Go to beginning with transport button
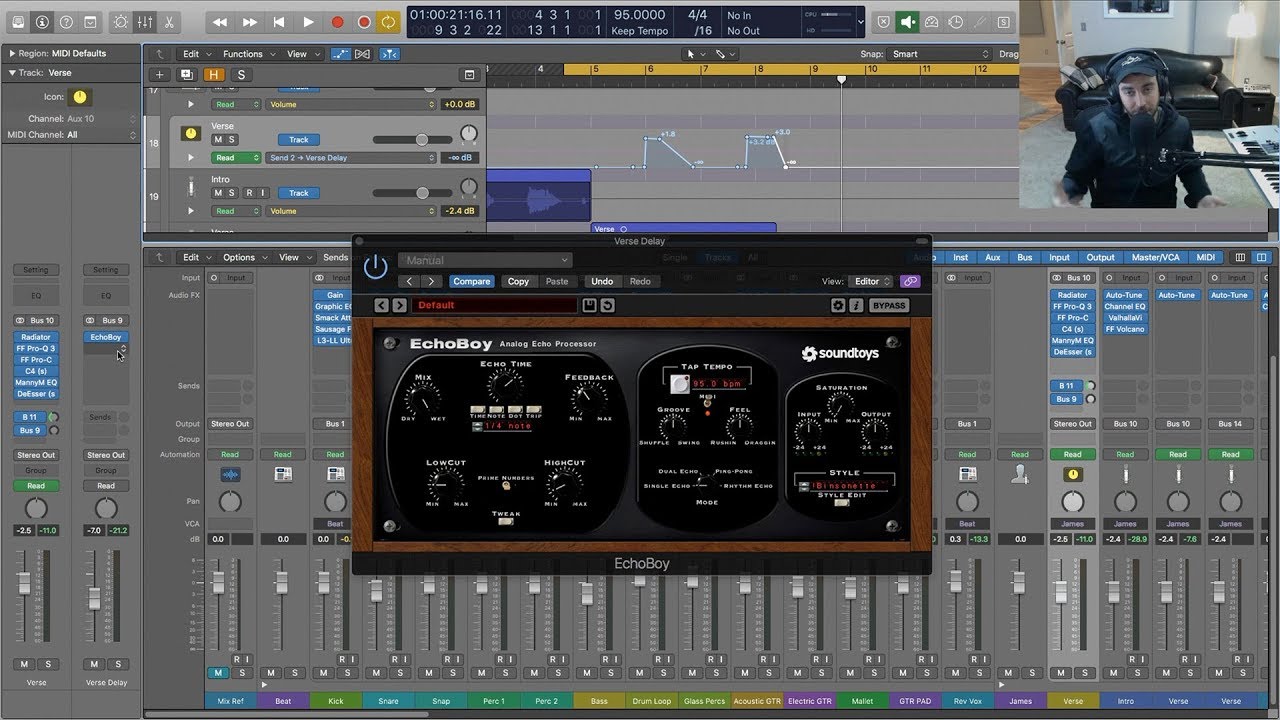 click(x=279, y=22)
